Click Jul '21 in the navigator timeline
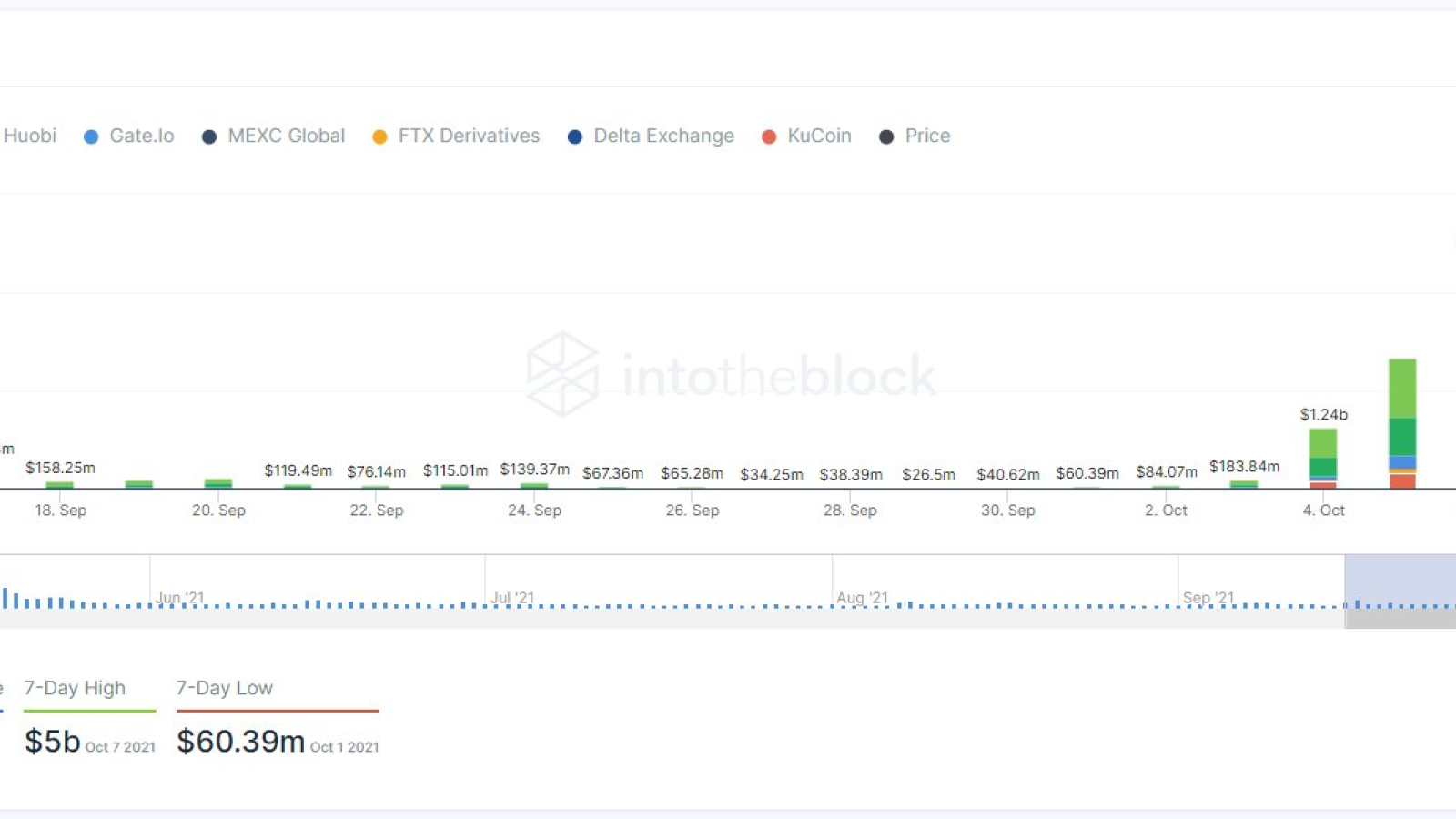 [512, 598]
